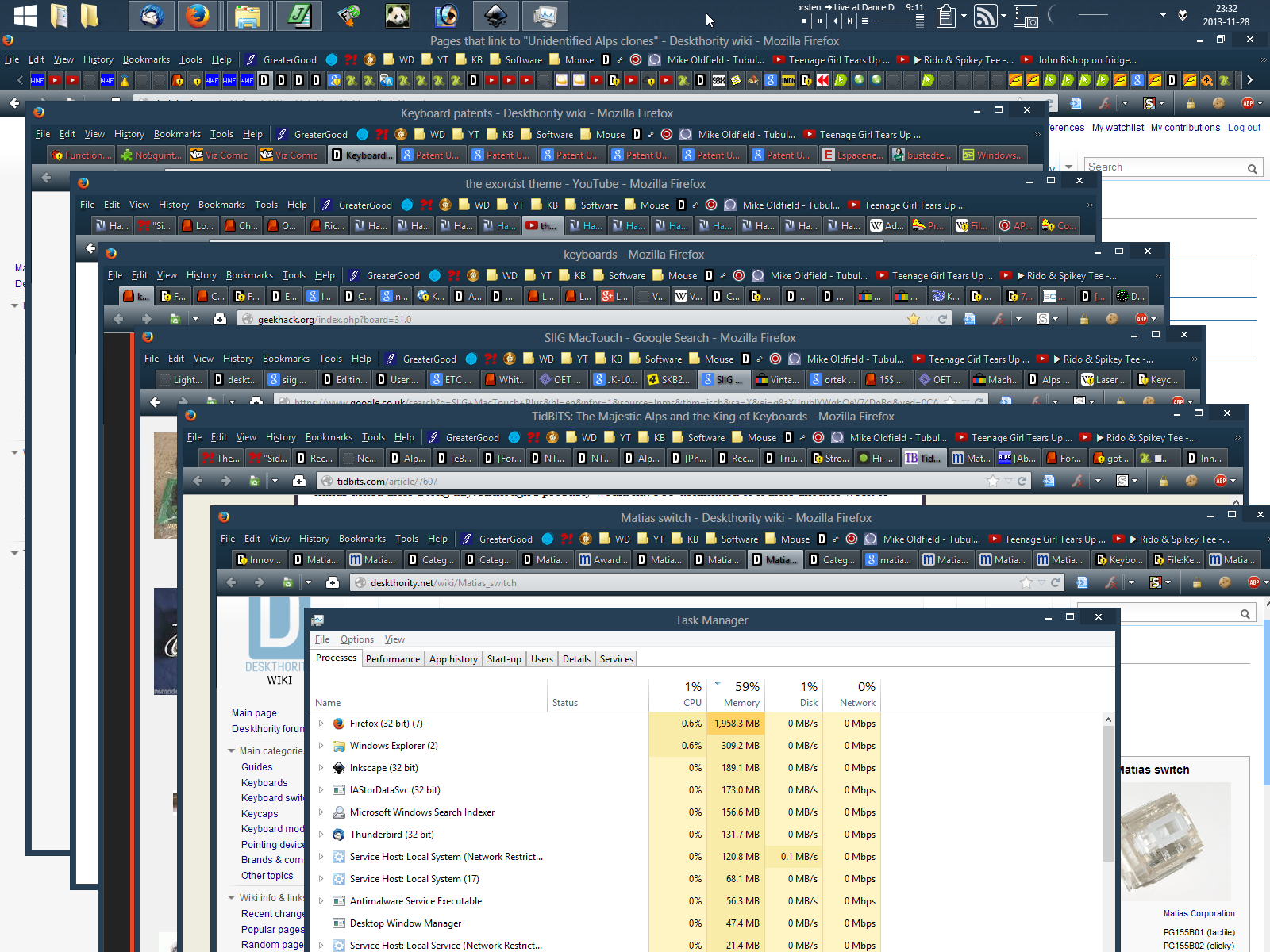This screenshot has width=1270, height=952.
Task: Click the Stylish S icon in the toolbar
Action: coord(1156,582)
